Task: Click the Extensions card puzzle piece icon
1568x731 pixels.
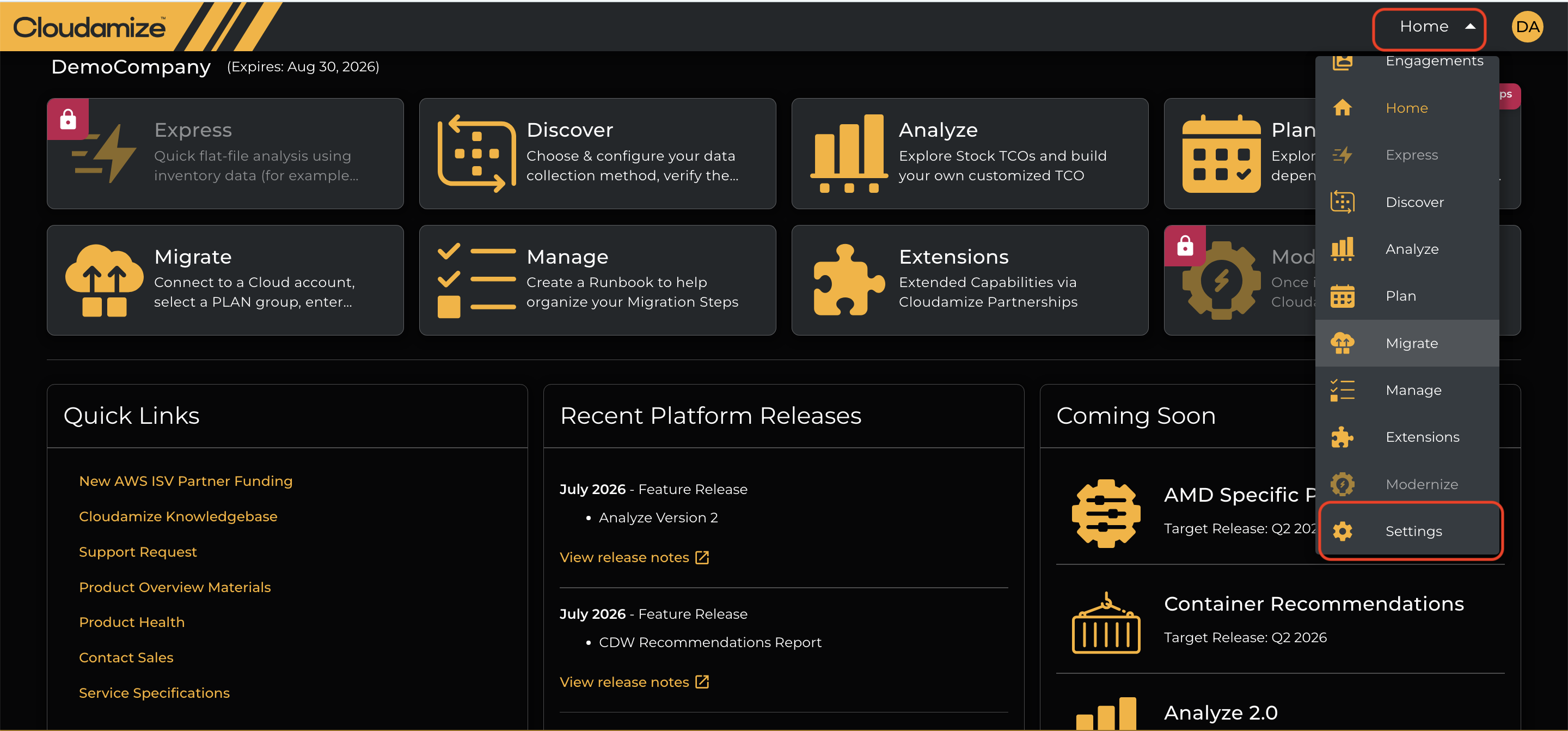Action: pyautogui.click(x=849, y=280)
